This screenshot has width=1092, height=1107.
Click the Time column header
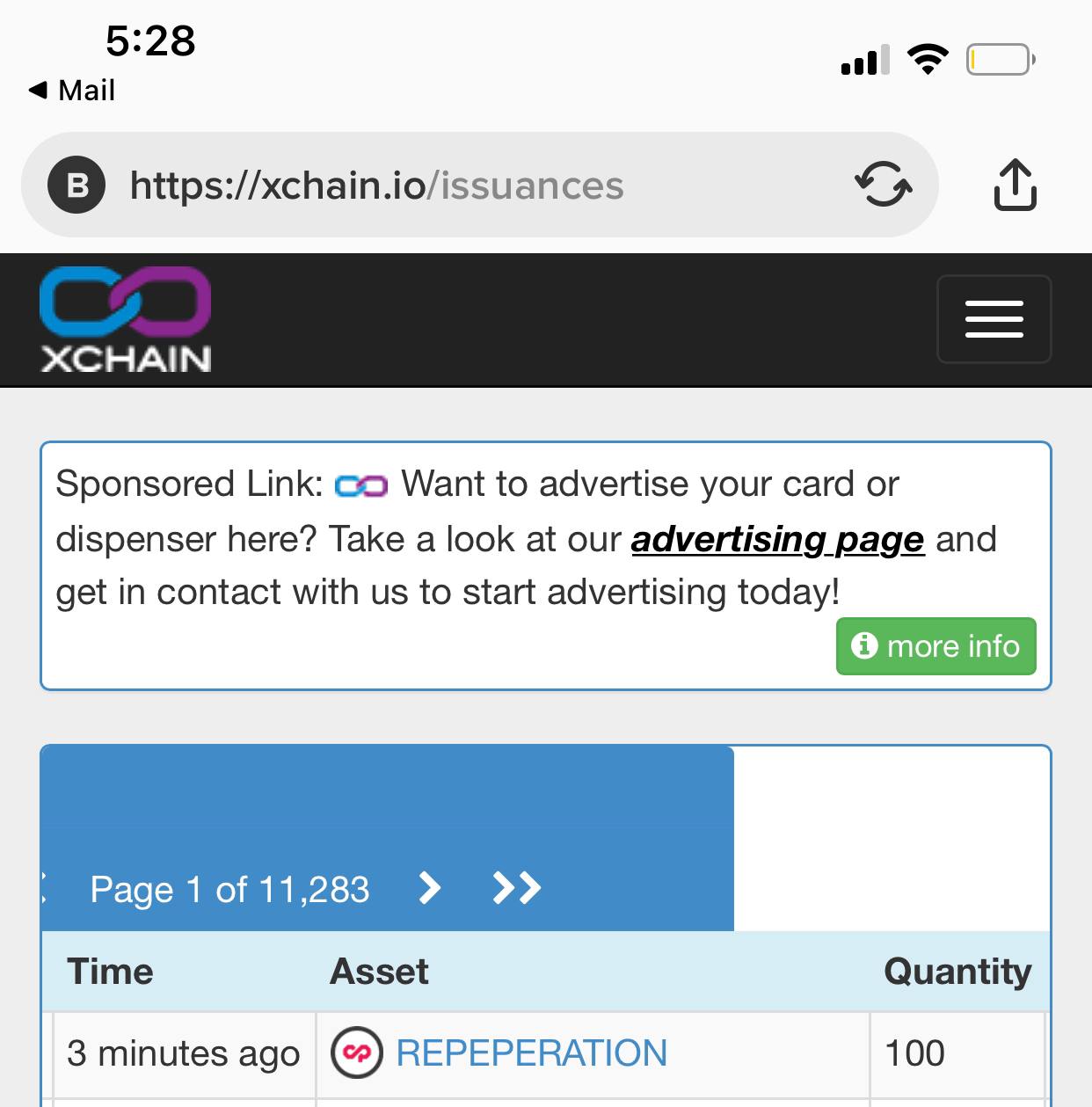110,972
